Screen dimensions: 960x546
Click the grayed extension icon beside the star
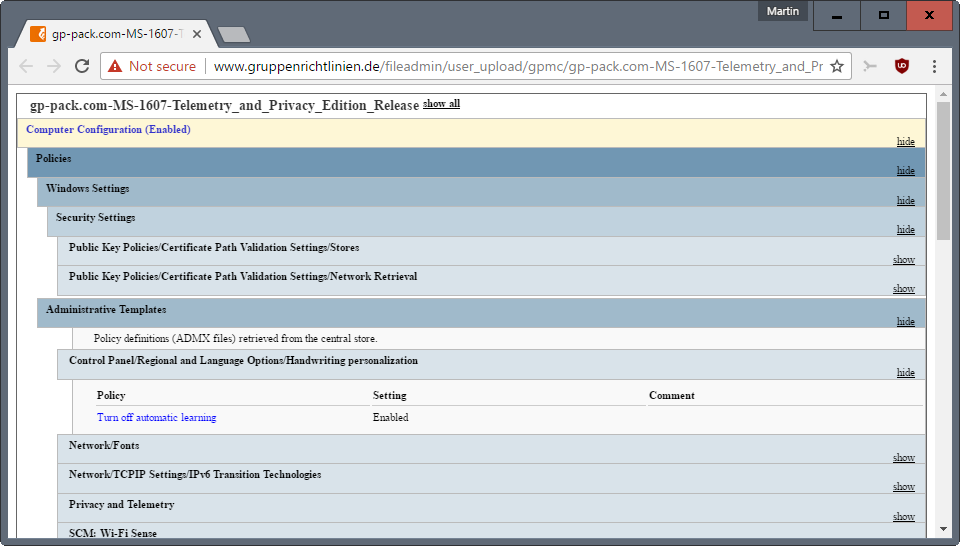click(869, 66)
